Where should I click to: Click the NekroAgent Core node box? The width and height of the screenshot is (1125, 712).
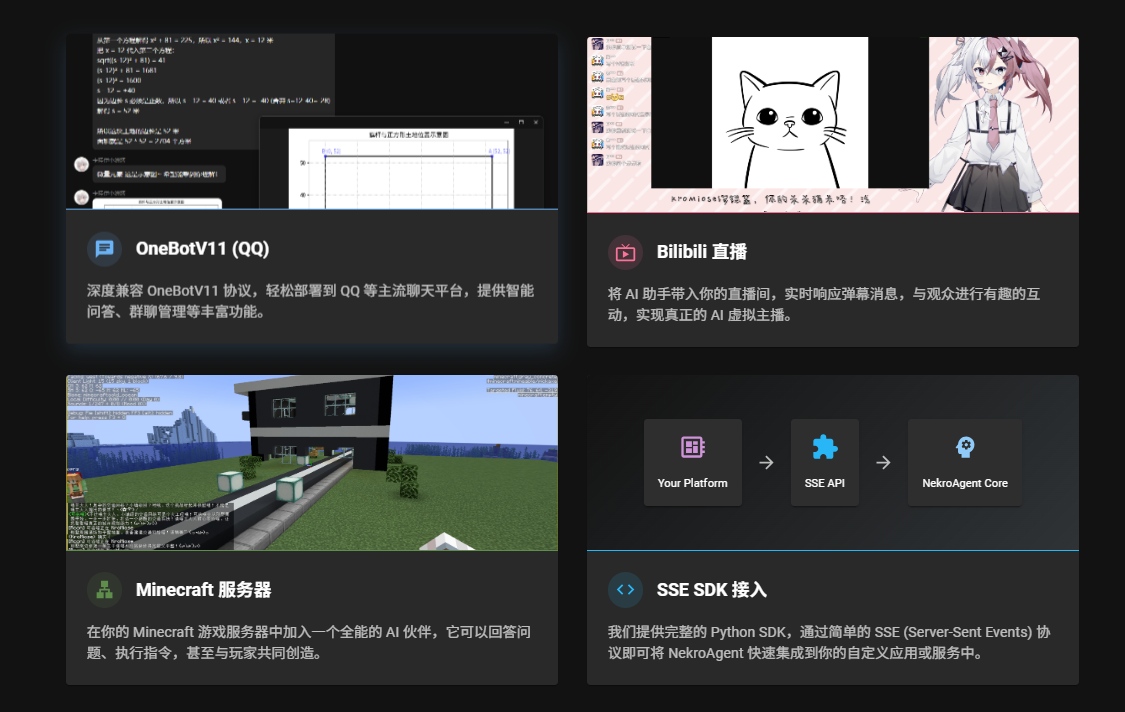coord(964,462)
